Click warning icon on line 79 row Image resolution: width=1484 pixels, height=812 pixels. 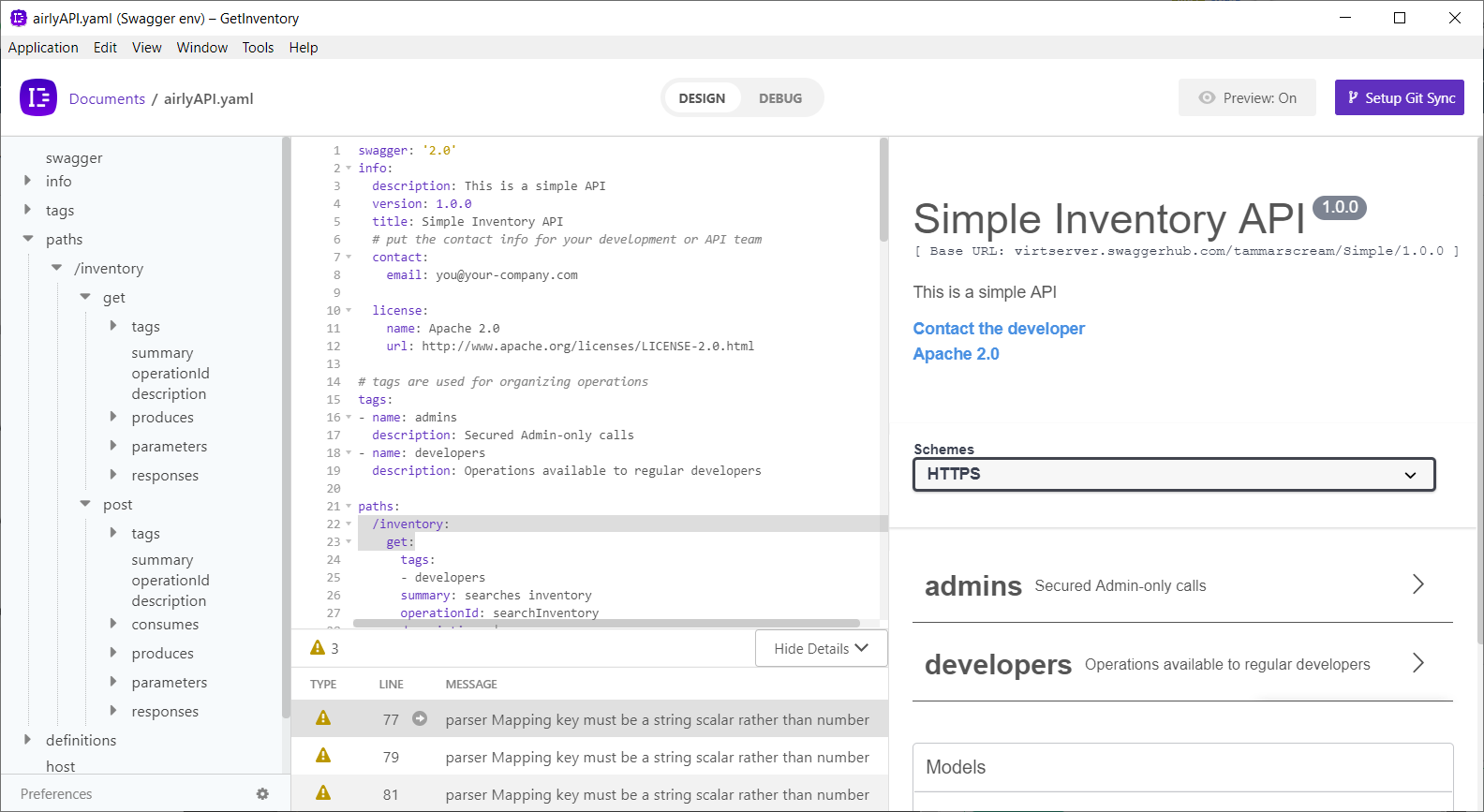[x=323, y=756]
